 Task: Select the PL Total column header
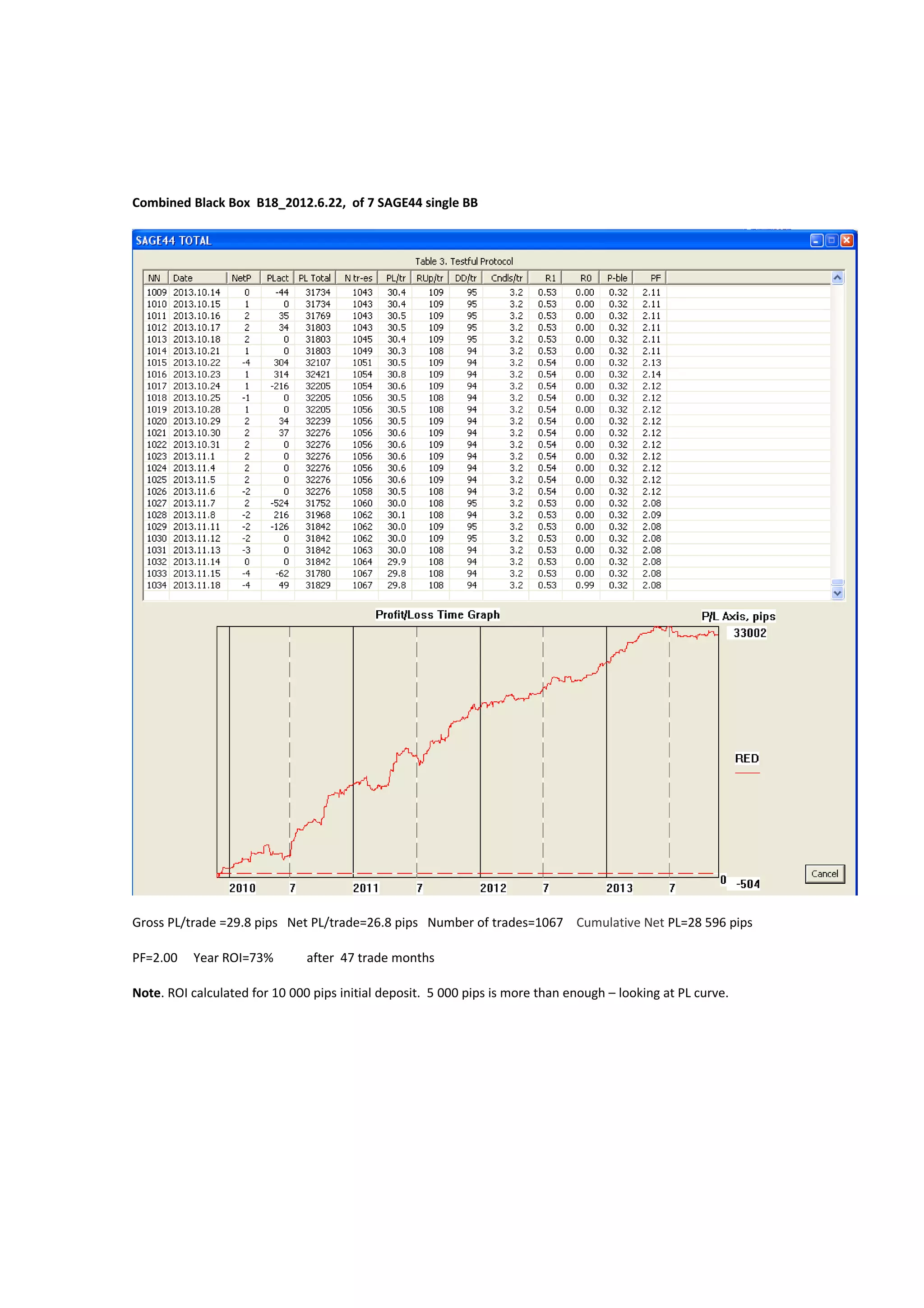314,278
